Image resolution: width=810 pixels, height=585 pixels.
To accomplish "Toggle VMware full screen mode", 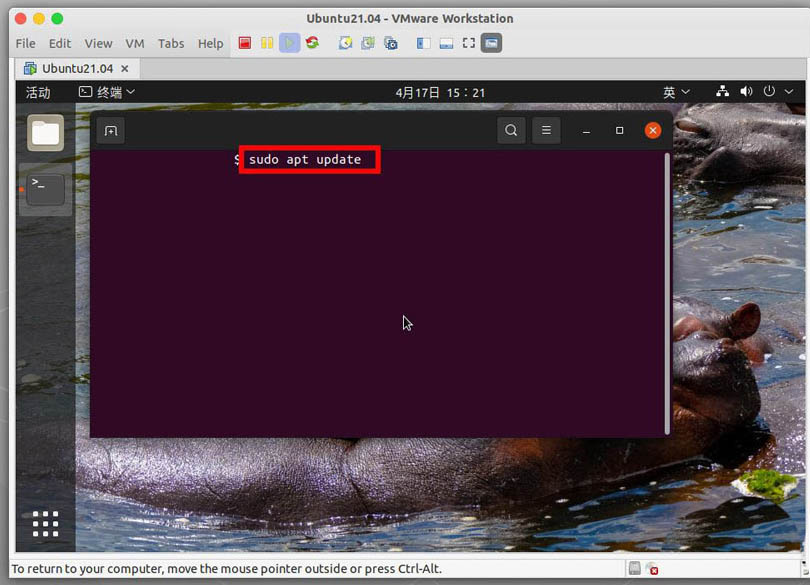I will click(468, 43).
